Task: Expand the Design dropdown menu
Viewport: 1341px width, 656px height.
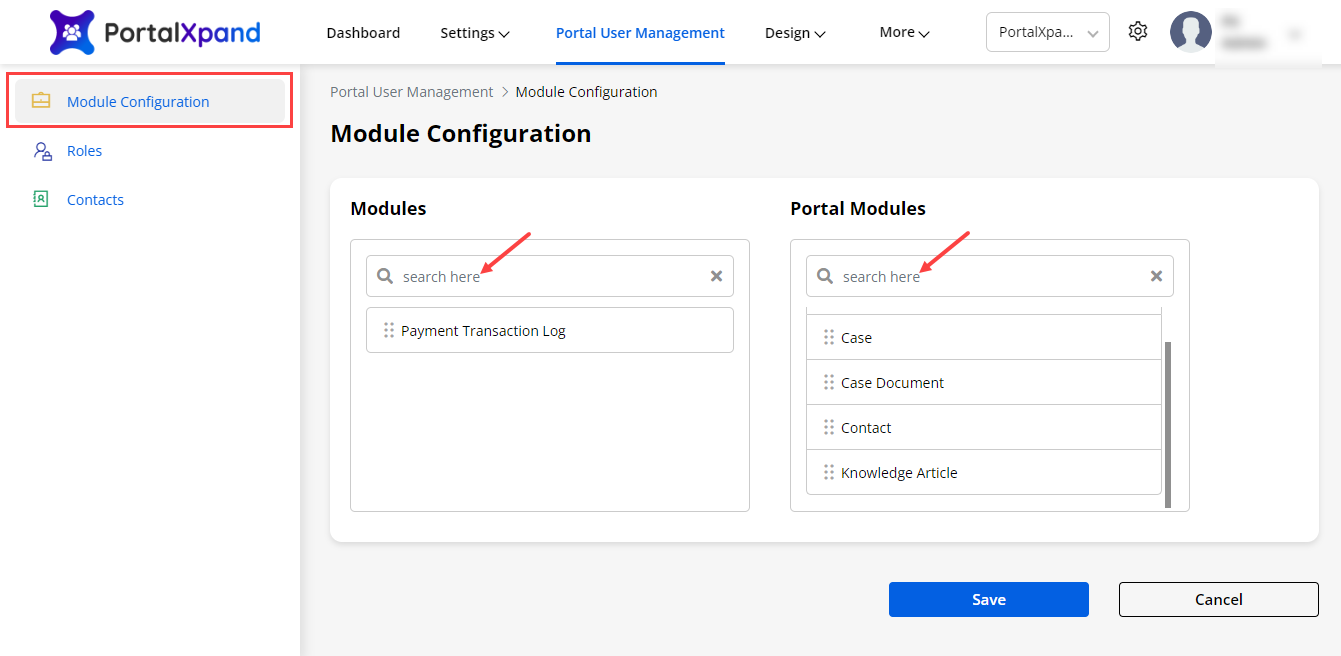Action: click(x=795, y=33)
